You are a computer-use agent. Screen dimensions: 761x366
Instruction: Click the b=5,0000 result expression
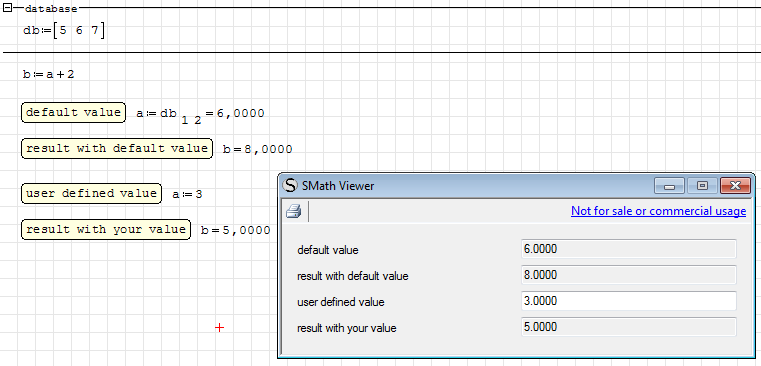235,230
